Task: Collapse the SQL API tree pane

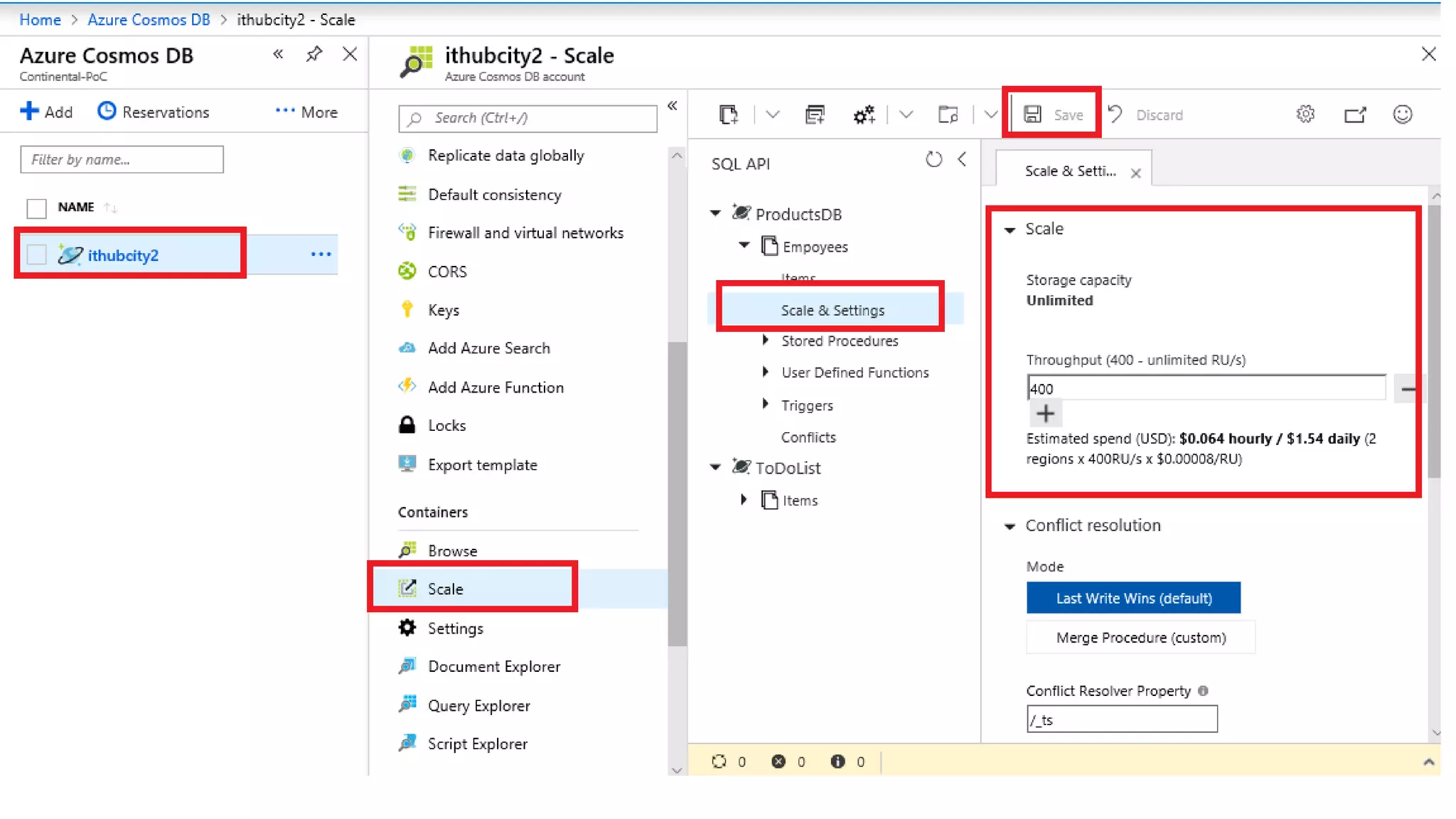Action: [962, 159]
